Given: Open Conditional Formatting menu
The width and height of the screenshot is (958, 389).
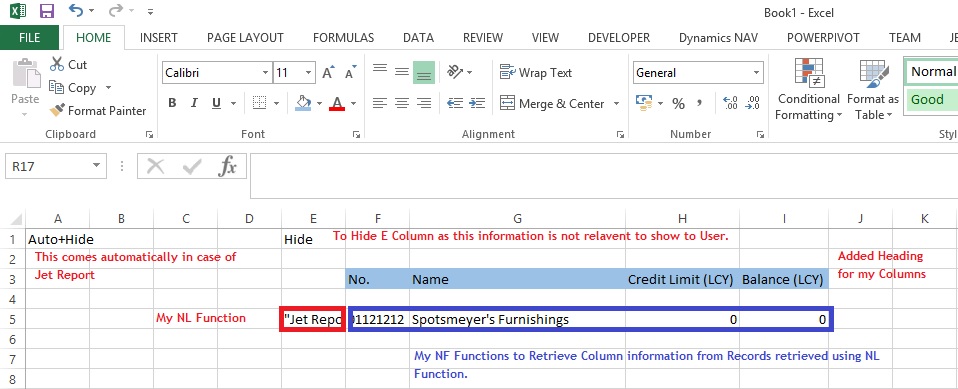Looking at the screenshot, I should (809, 89).
